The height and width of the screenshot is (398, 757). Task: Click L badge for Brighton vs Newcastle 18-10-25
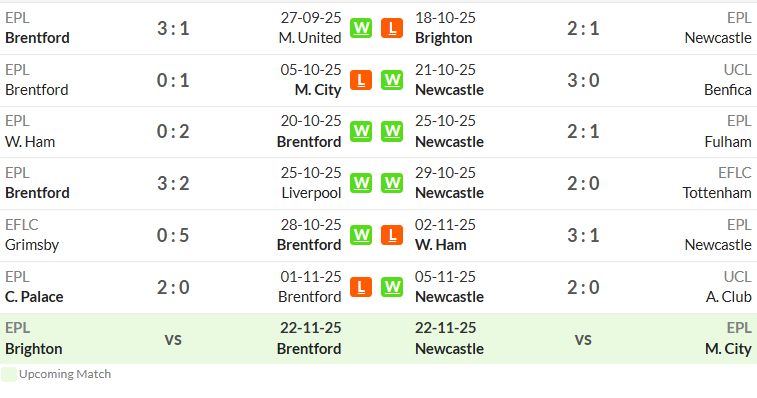click(x=392, y=28)
